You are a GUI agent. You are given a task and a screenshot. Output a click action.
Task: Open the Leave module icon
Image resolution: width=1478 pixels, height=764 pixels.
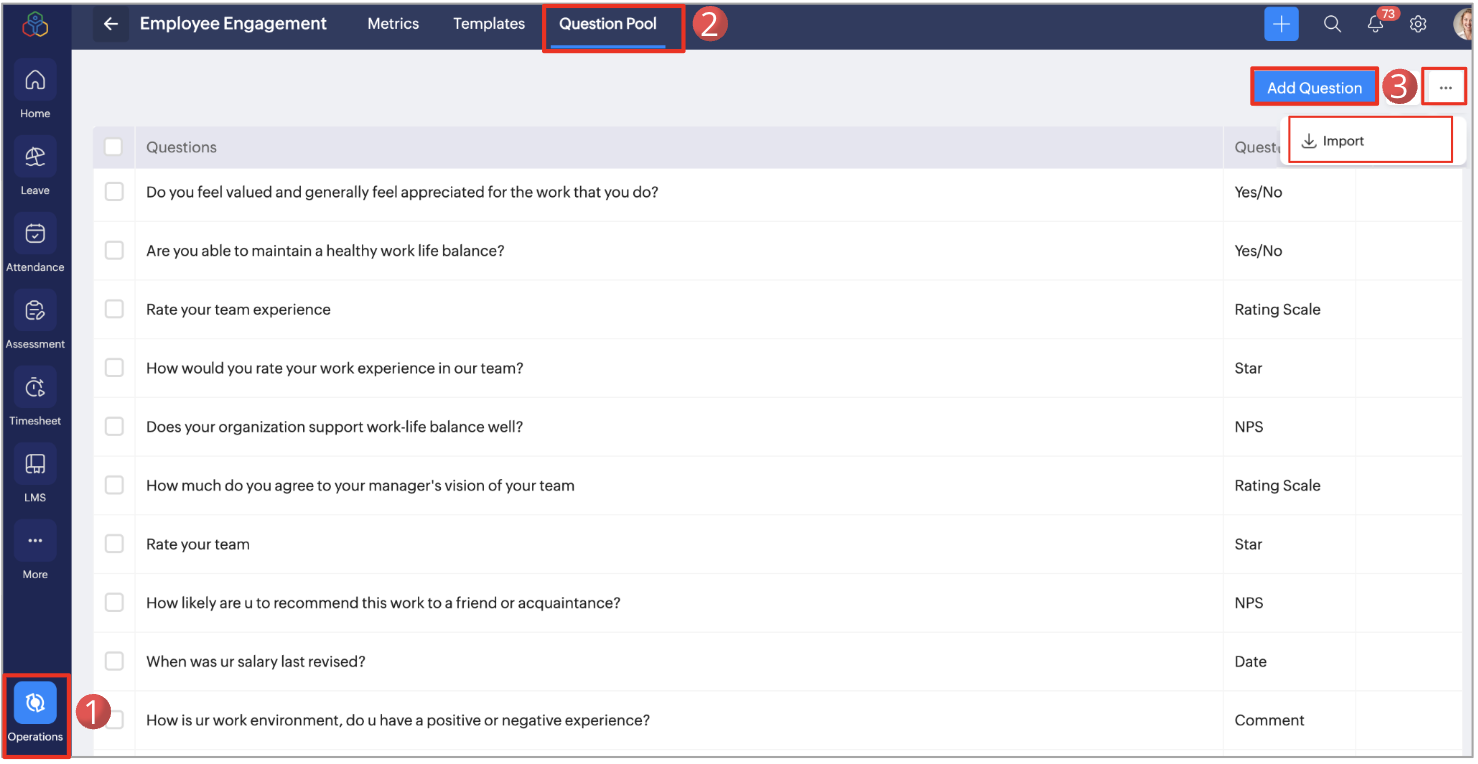(35, 158)
